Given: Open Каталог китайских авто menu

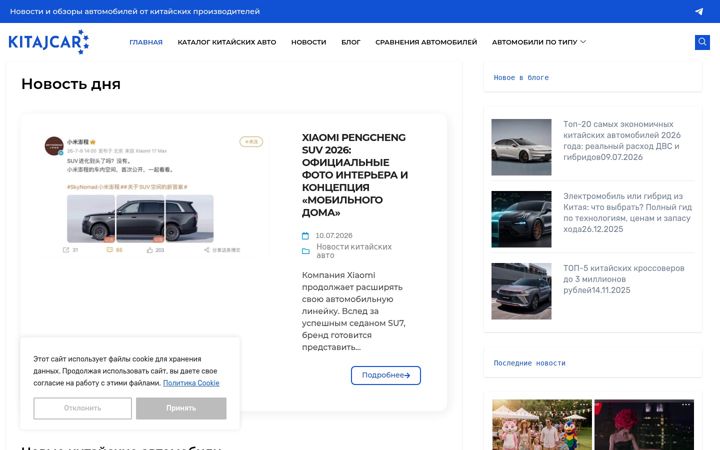Looking at the screenshot, I should [x=227, y=42].
